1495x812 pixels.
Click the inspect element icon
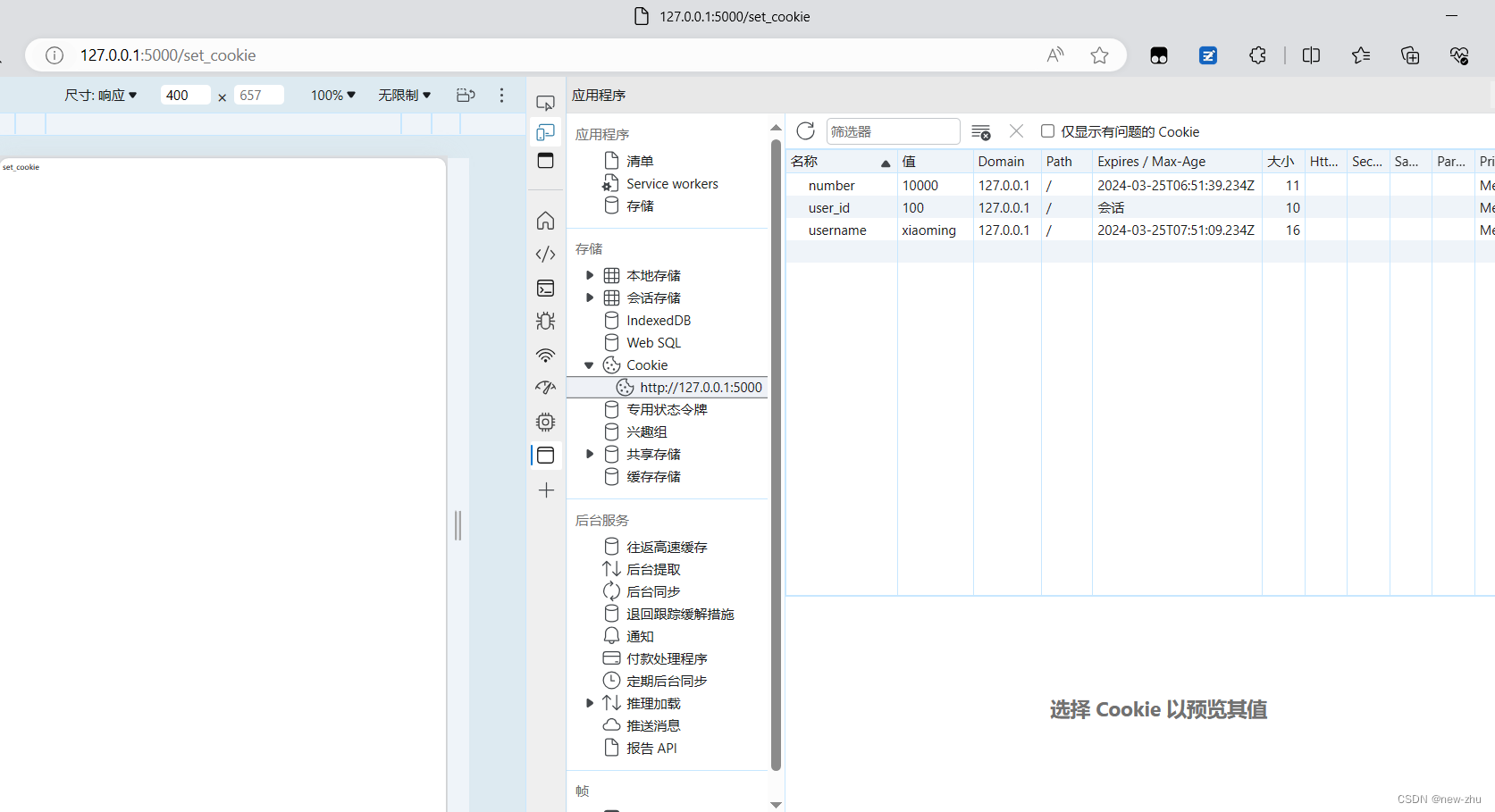coord(545,103)
